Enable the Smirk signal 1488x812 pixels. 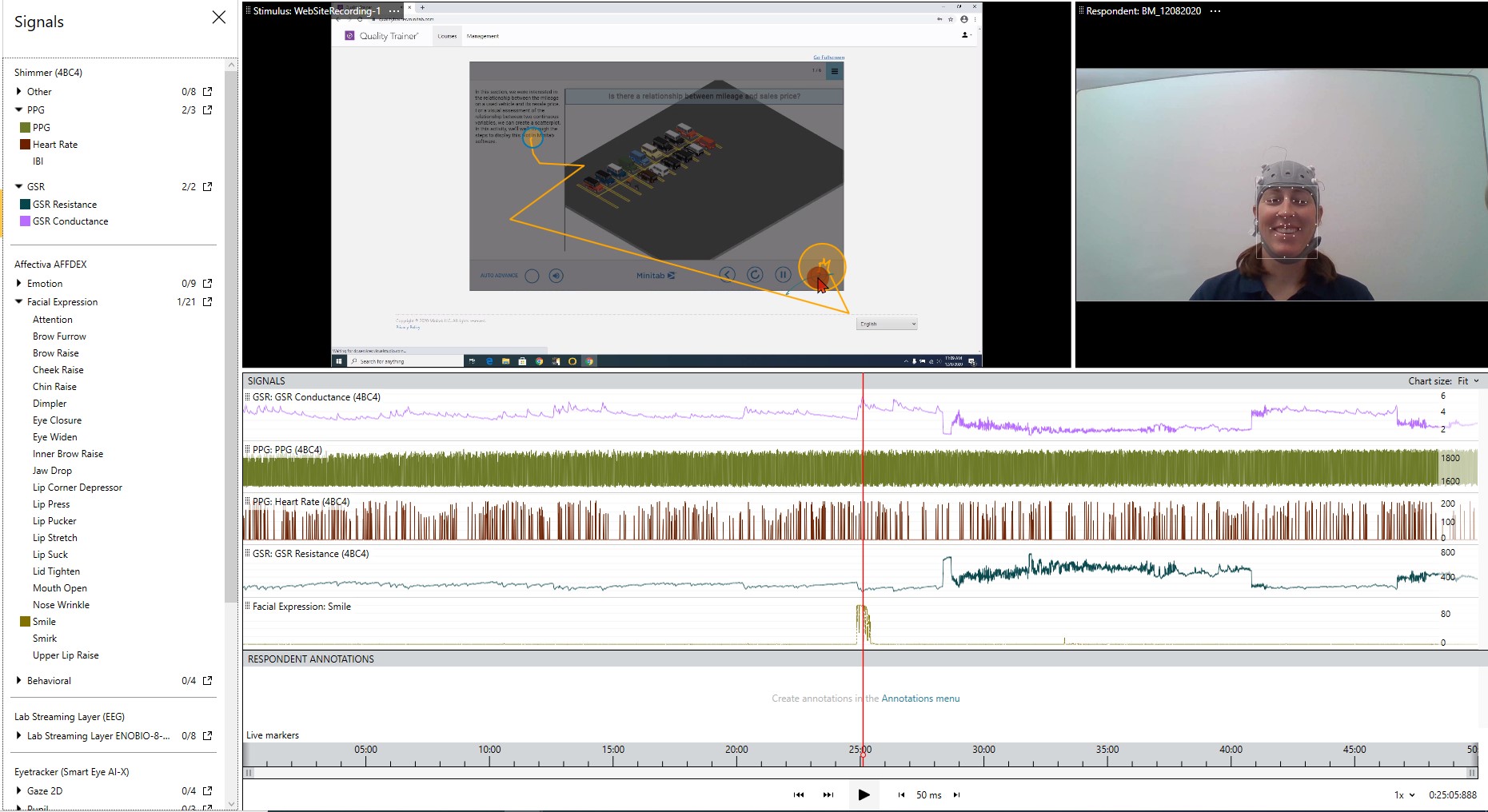(45, 638)
